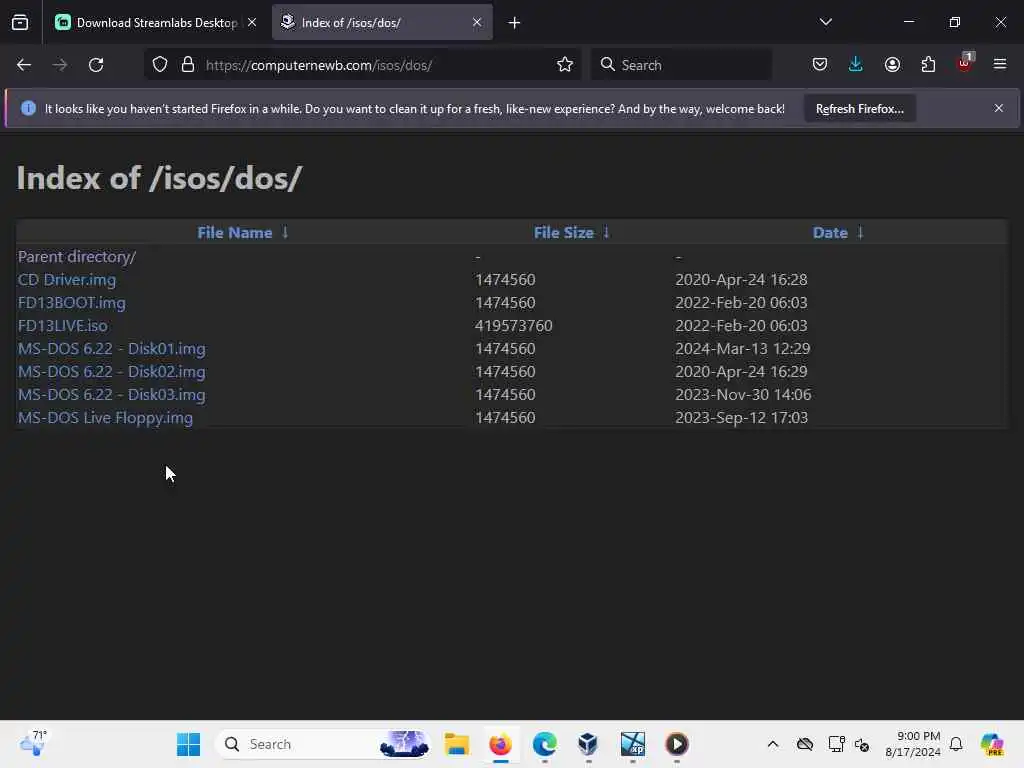
Task: Sort listing by Date
Action: click(x=830, y=232)
